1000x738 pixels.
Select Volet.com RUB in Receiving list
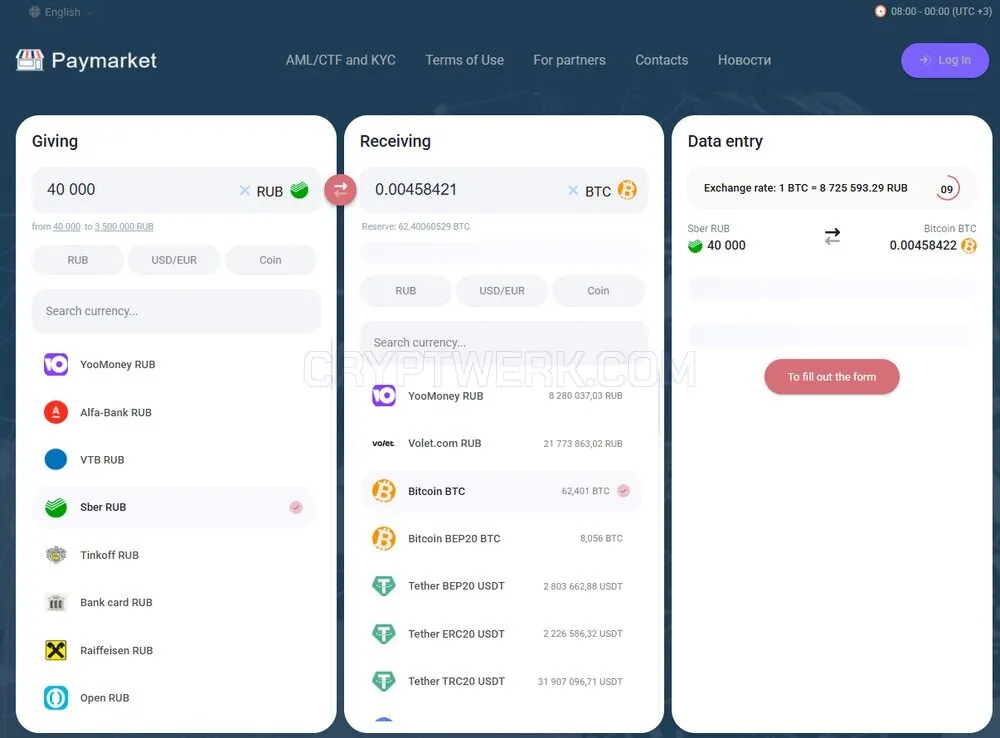pyautogui.click(x=501, y=443)
